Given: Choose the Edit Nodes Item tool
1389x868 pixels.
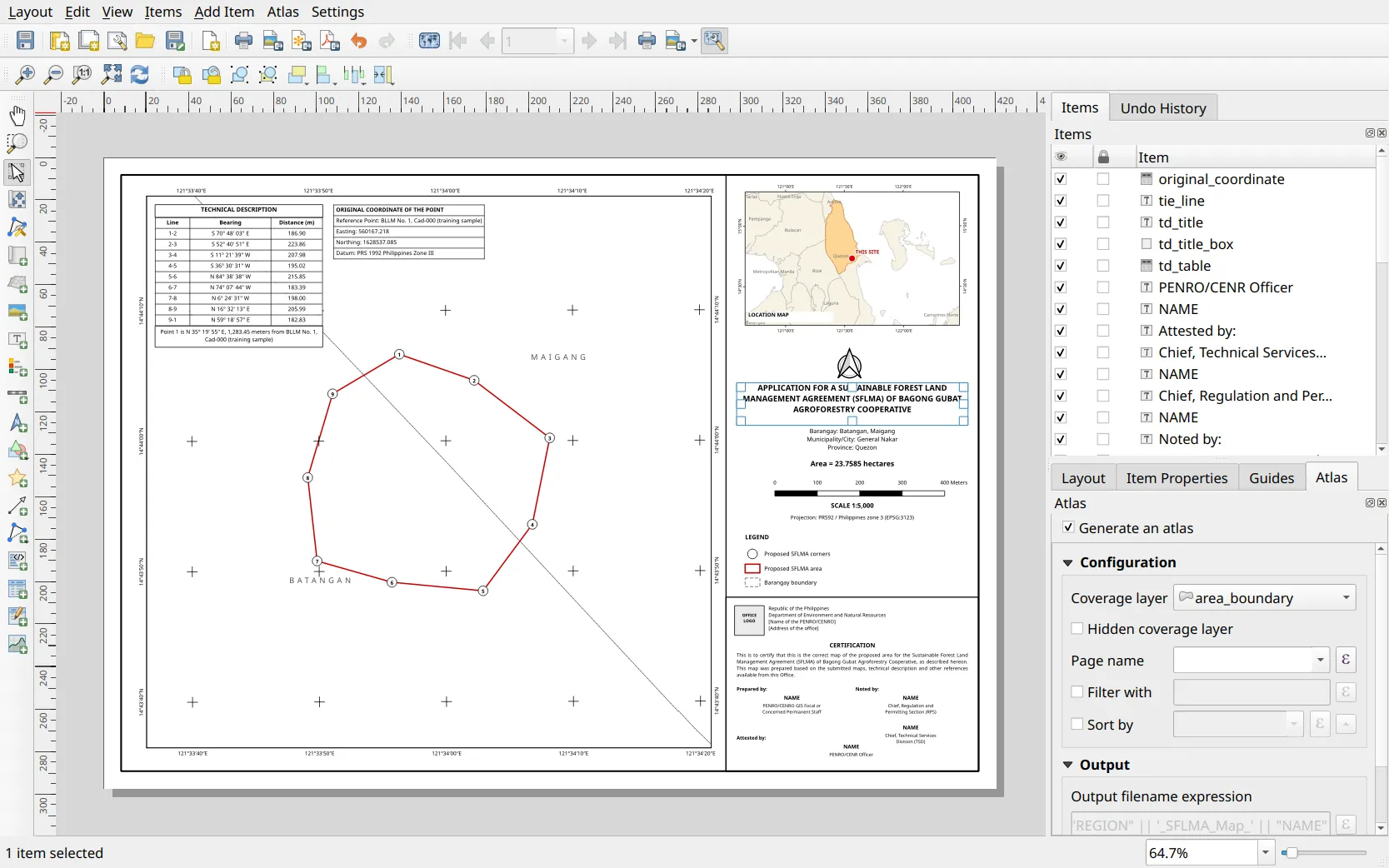Looking at the screenshot, I should click(x=17, y=227).
